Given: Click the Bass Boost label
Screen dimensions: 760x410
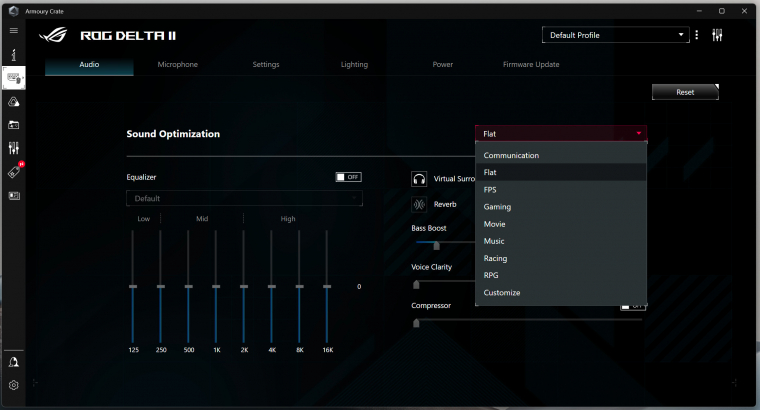Looking at the screenshot, I should (x=428, y=228).
